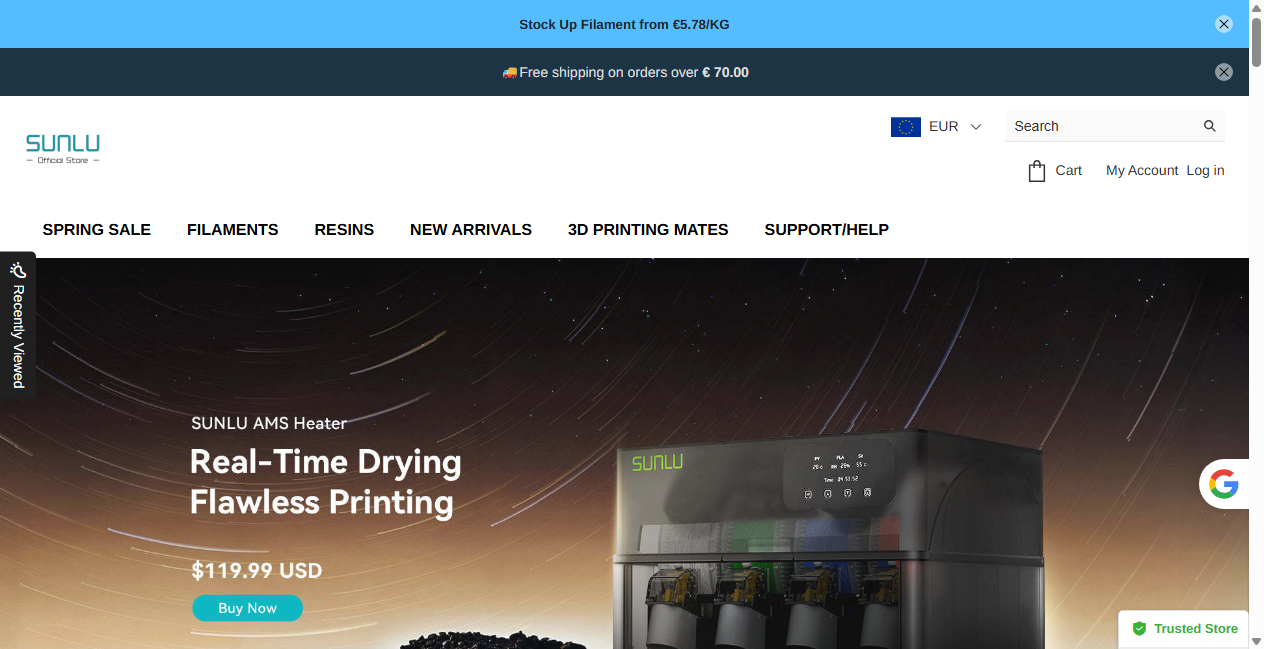This screenshot has height=649, width=1264.
Task: Open the 3D PRINTING MATES menu
Action: pos(648,230)
